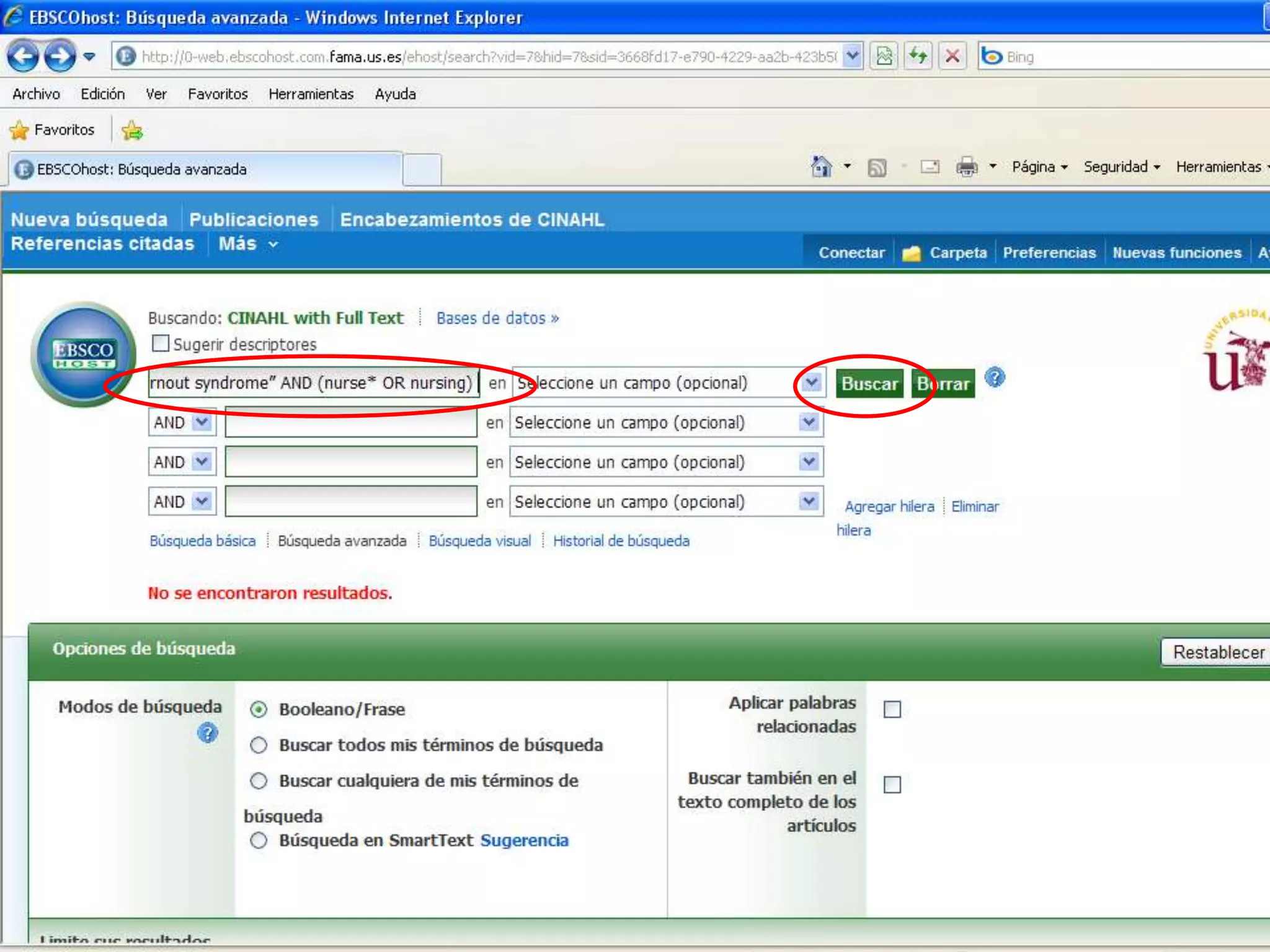This screenshot has height=952, width=1270.
Task: Click help icon under Modos de búsqueda
Action: coord(207,733)
